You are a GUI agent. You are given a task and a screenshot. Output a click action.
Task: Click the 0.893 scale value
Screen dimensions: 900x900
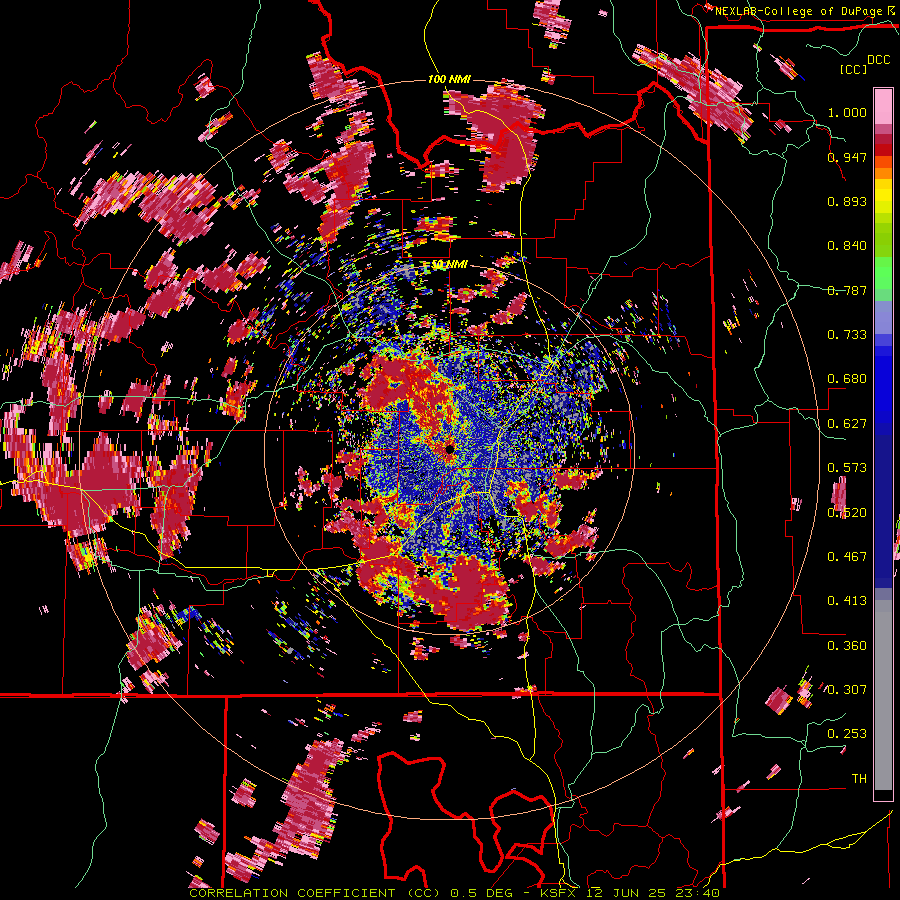point(847,201)
